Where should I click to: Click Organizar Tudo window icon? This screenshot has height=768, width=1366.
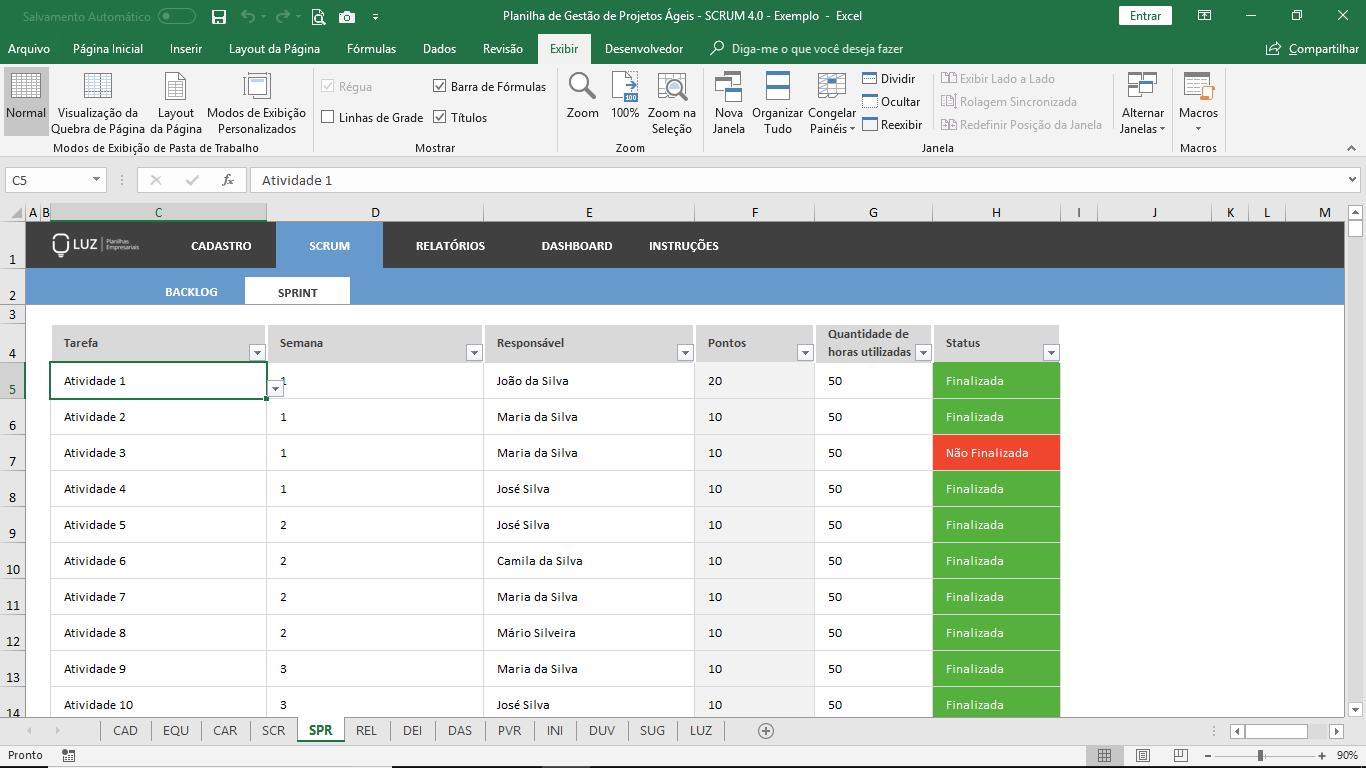click(778, 88)
